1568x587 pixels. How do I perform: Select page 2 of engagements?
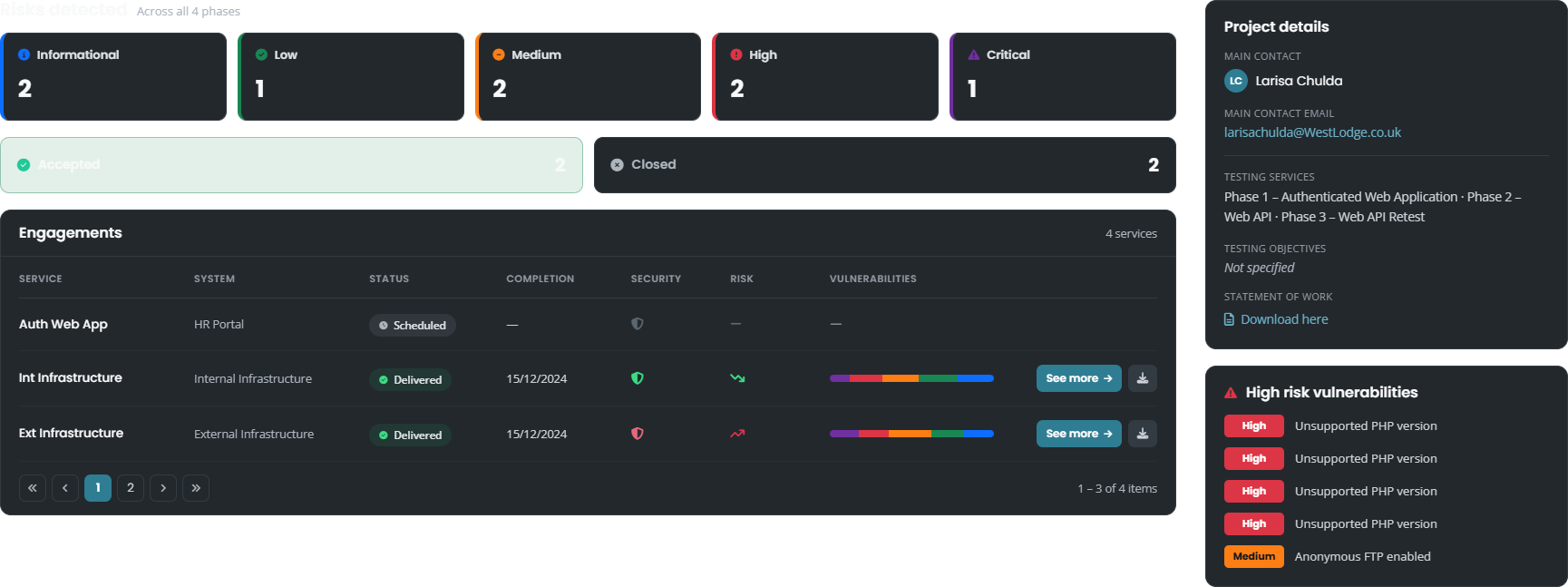click(x=131, y=488)
